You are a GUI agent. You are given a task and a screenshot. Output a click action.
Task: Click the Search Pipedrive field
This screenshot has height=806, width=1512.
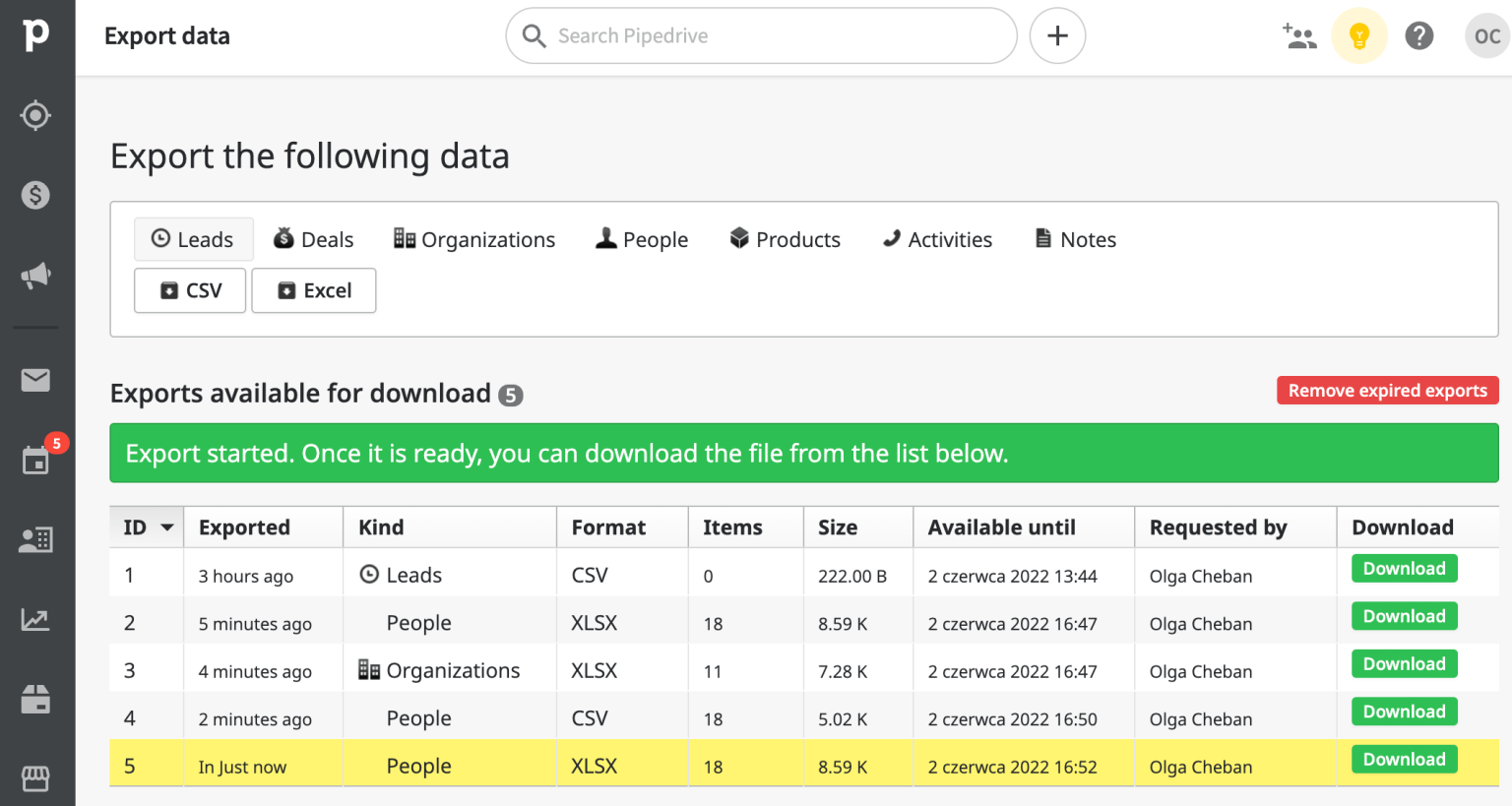(761, 35)
